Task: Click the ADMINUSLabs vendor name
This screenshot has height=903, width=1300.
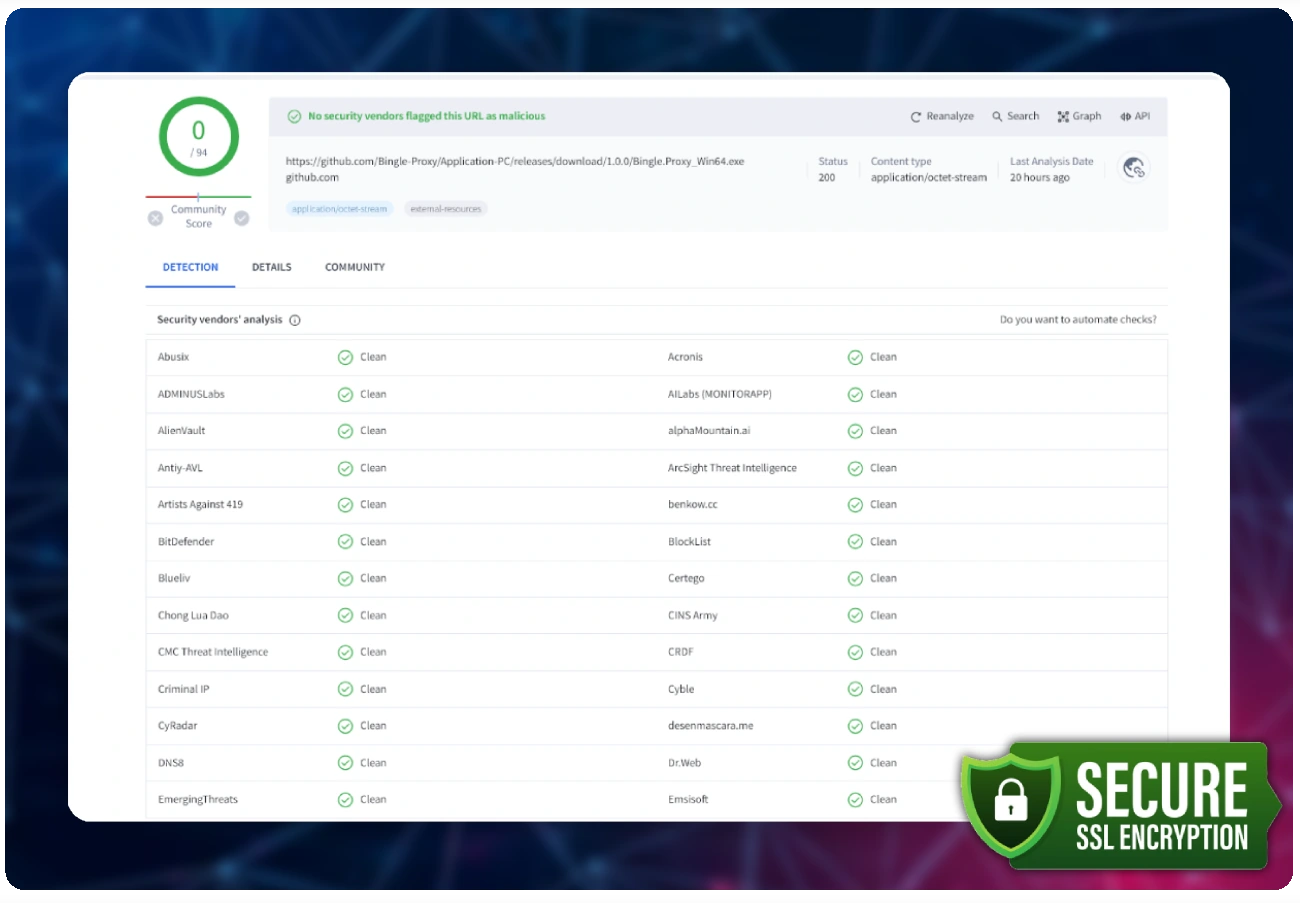Action: coord(191,394)
